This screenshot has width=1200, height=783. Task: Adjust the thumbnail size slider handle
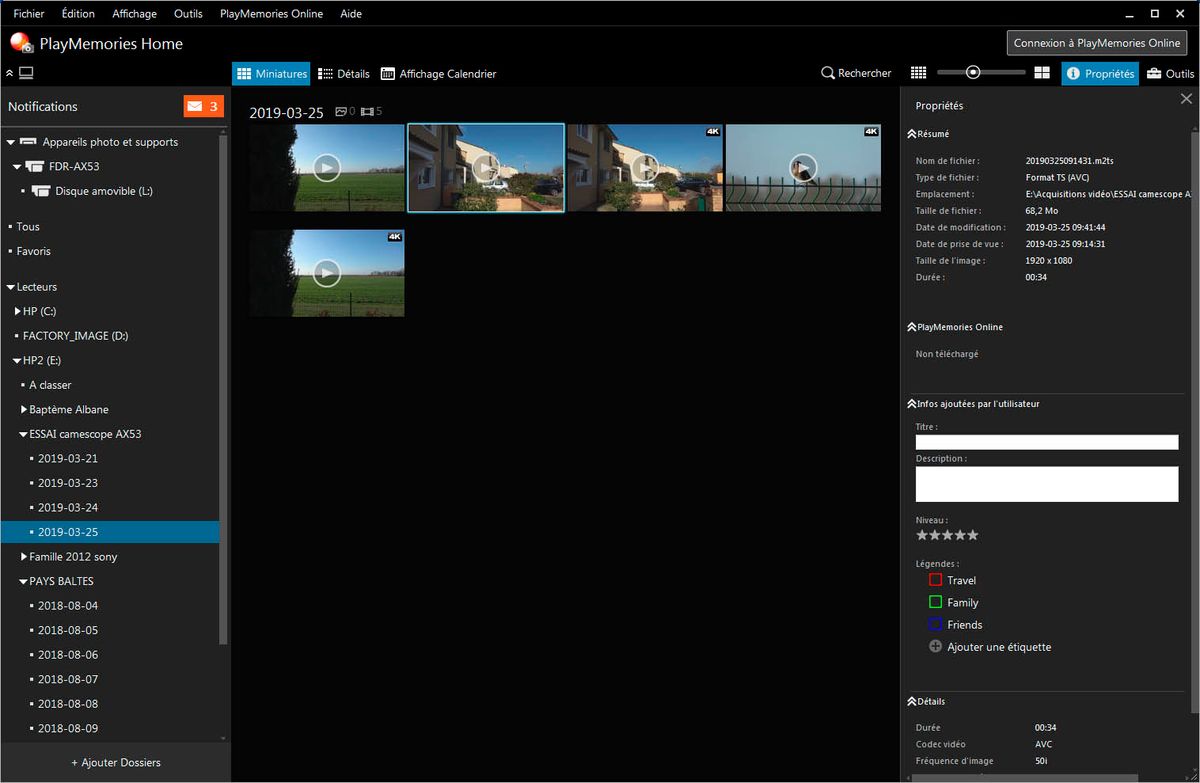click(972, 73)
